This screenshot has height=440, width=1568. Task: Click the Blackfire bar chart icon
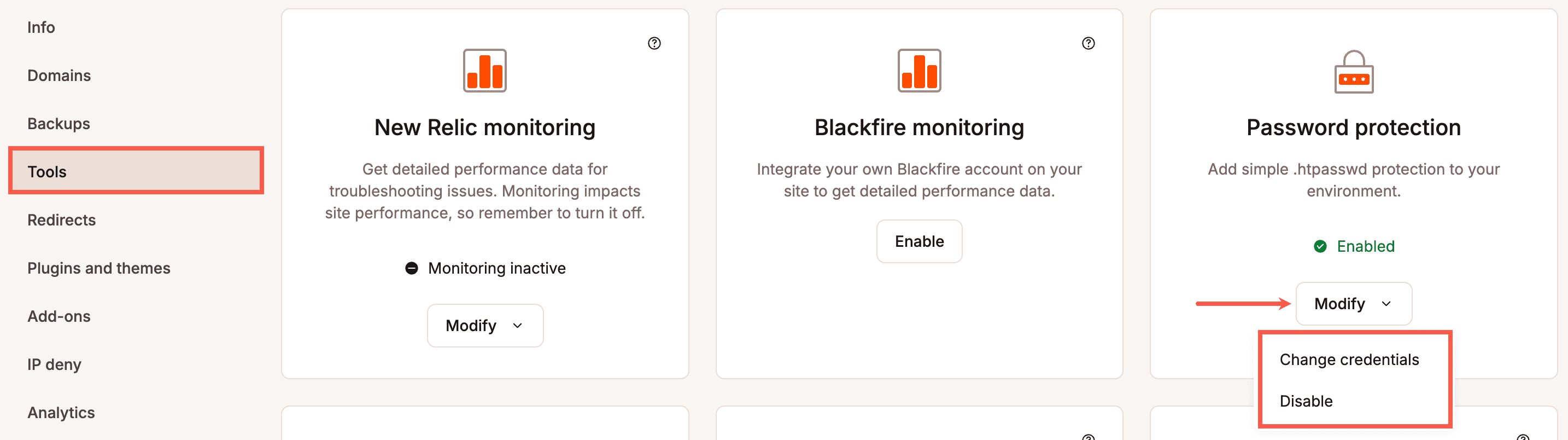coord(918,71)
